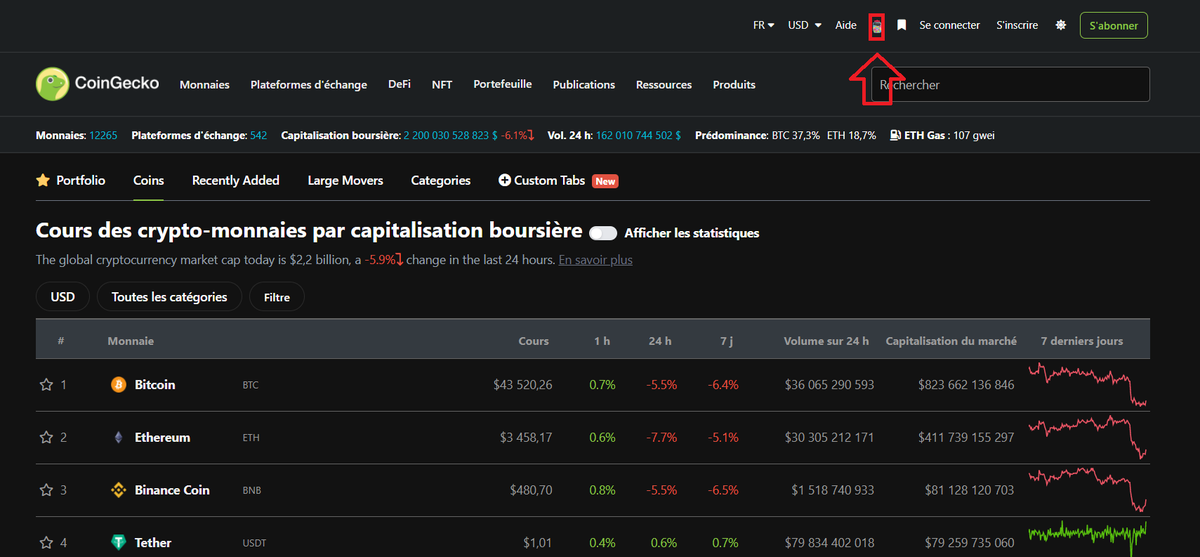1200x557 pixels.
Task: Sort by the Cours column header
Action: 534,341
